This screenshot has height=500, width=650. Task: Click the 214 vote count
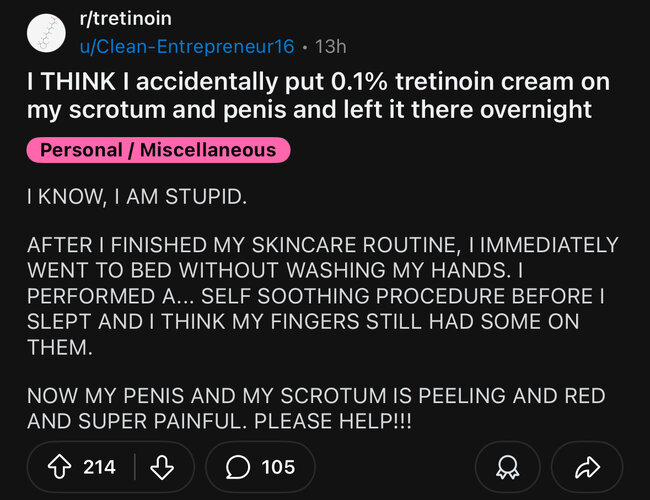click(99, 466)
